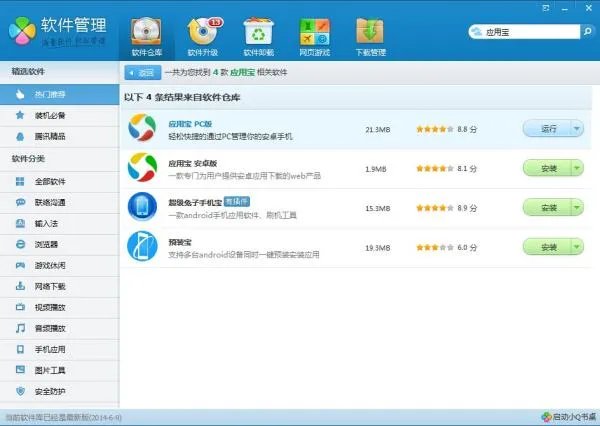Click the 启动小Q书桌 link in status bar

(569, 417)
